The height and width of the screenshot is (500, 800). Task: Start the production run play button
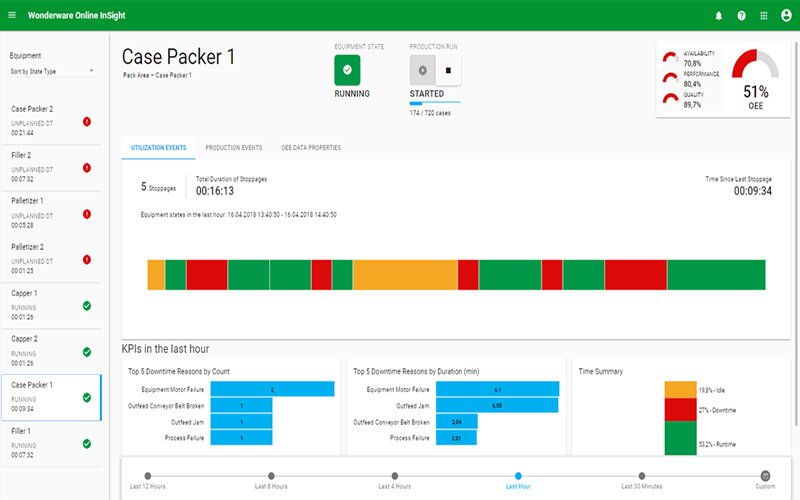tap(422, 70)
